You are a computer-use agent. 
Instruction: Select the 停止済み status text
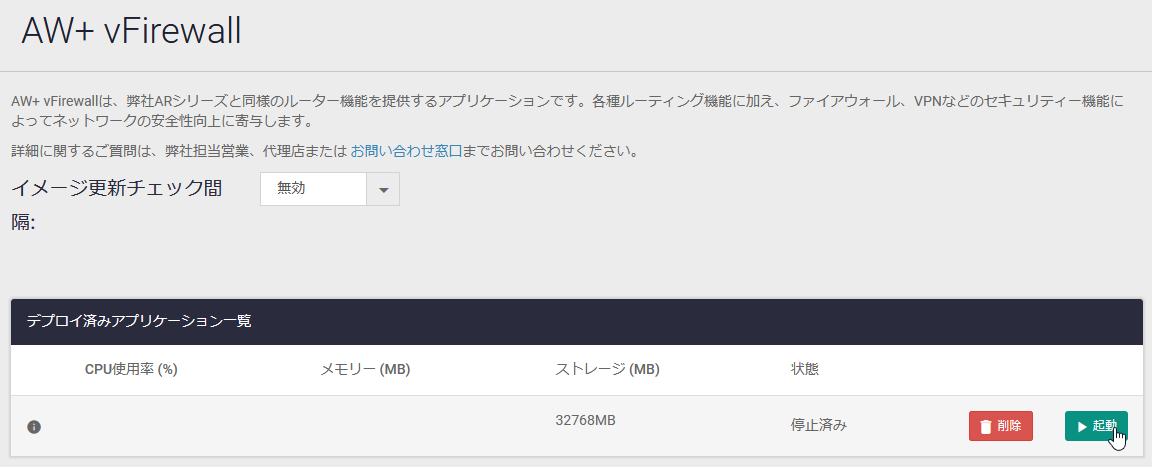pyautogui.click(x=818, y=425)
